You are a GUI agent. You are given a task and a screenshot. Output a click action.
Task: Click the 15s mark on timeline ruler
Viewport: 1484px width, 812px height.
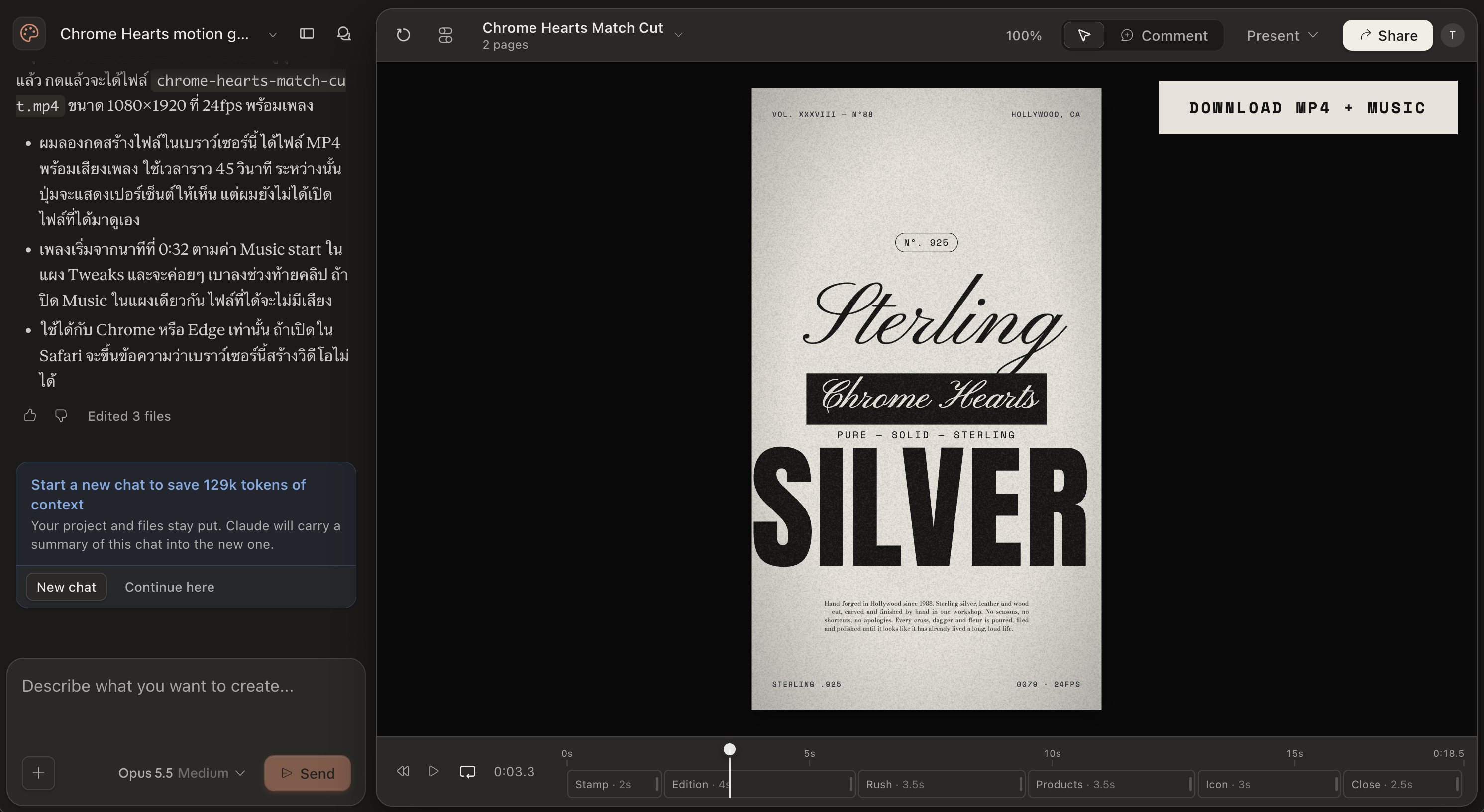(x=1294, y=753)
